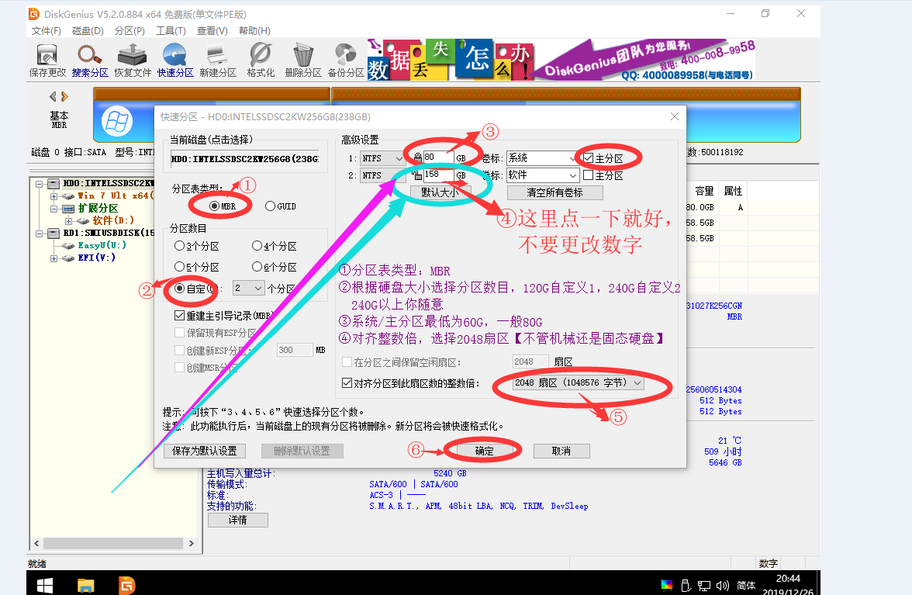Open the Windows Start menu

[44, 584]
